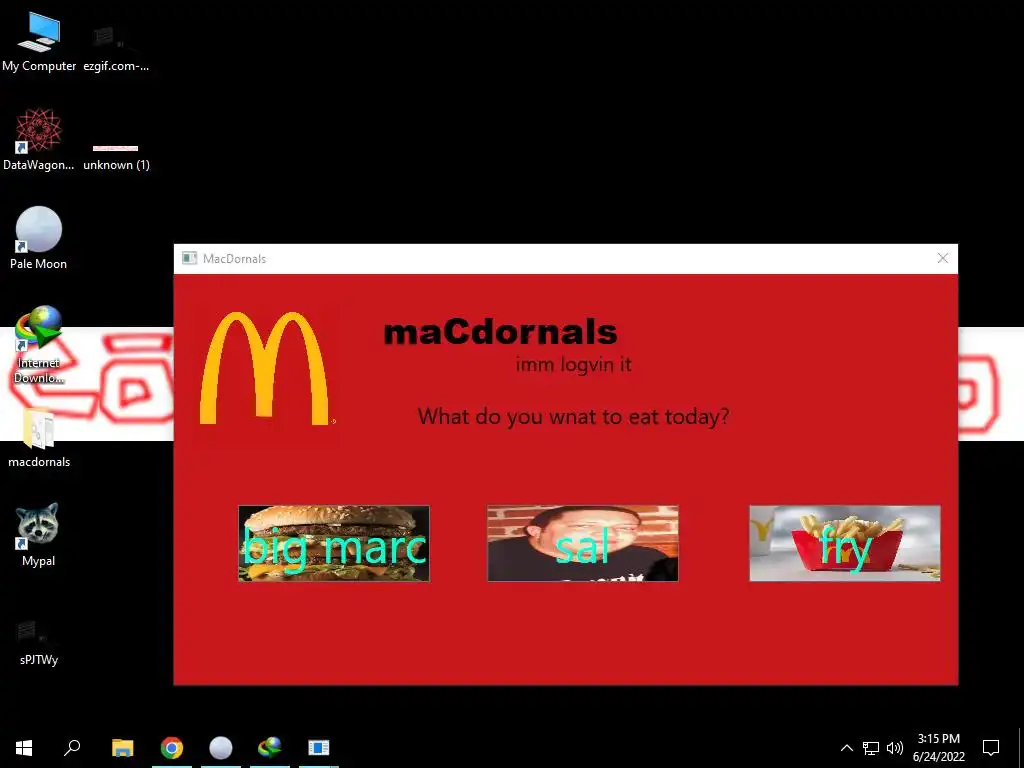The height and width of the screenshot is (768, 1024).
Task: Select the unknown (1) desktop file
Action: click(x=116, y=157)
